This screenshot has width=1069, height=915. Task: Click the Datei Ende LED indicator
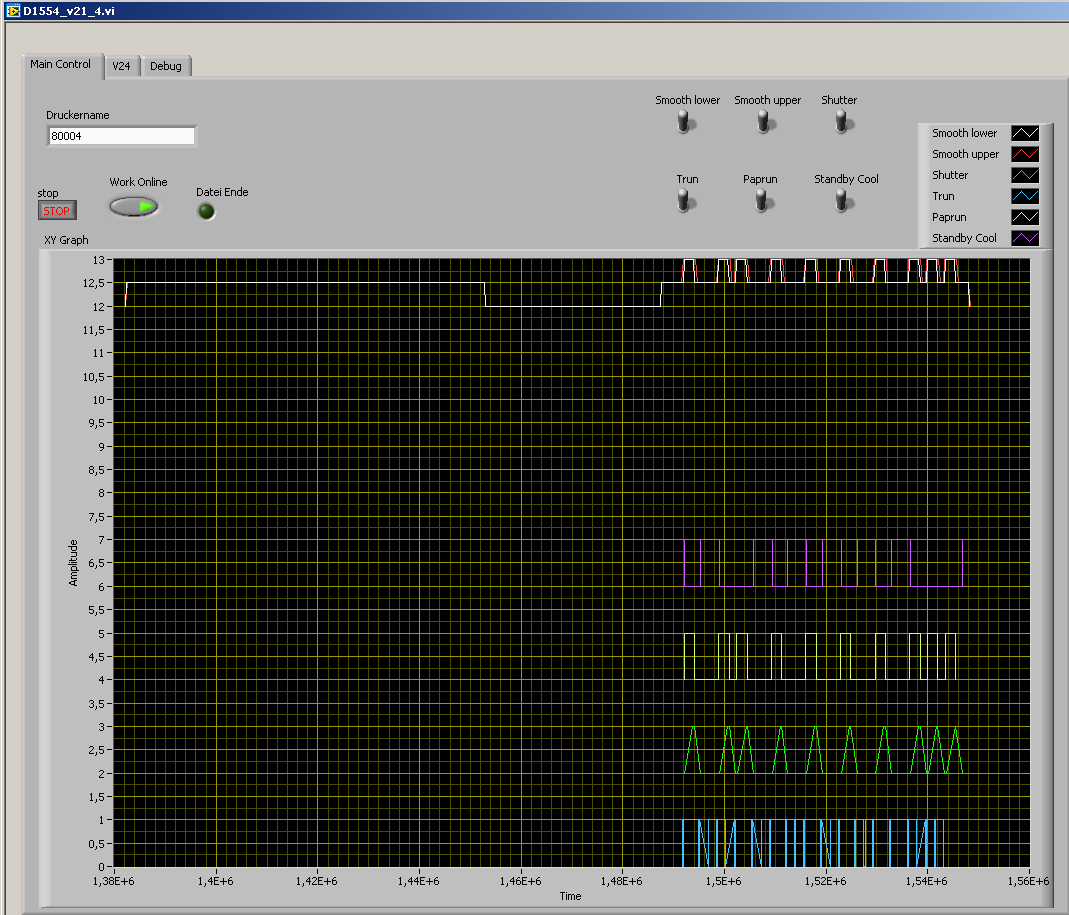point(206,211)
